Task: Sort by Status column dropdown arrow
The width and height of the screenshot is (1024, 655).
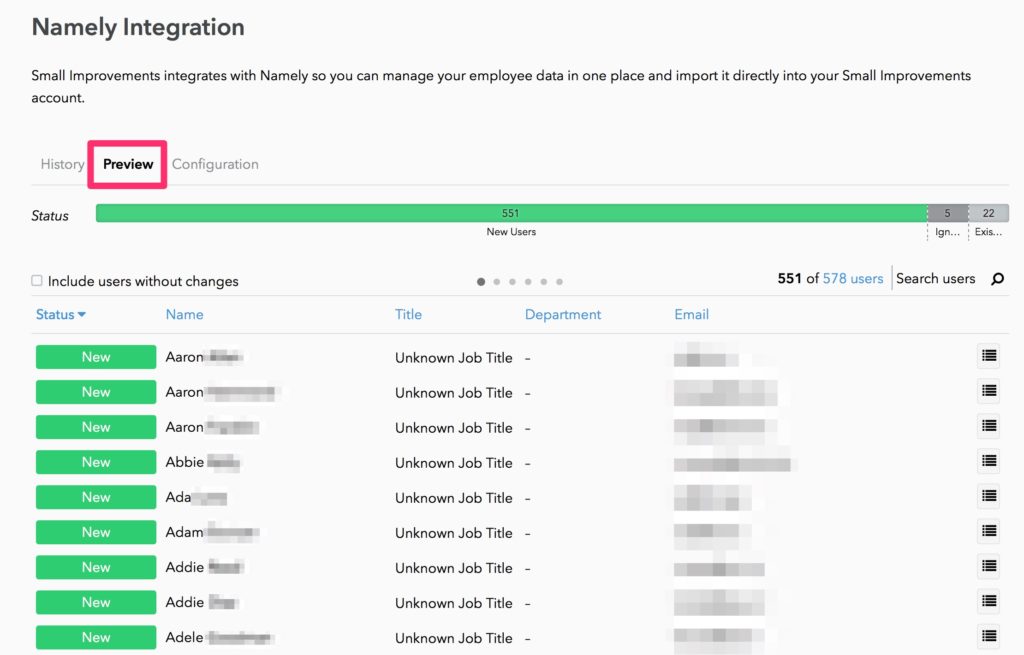Action: (x=82, y=315)
